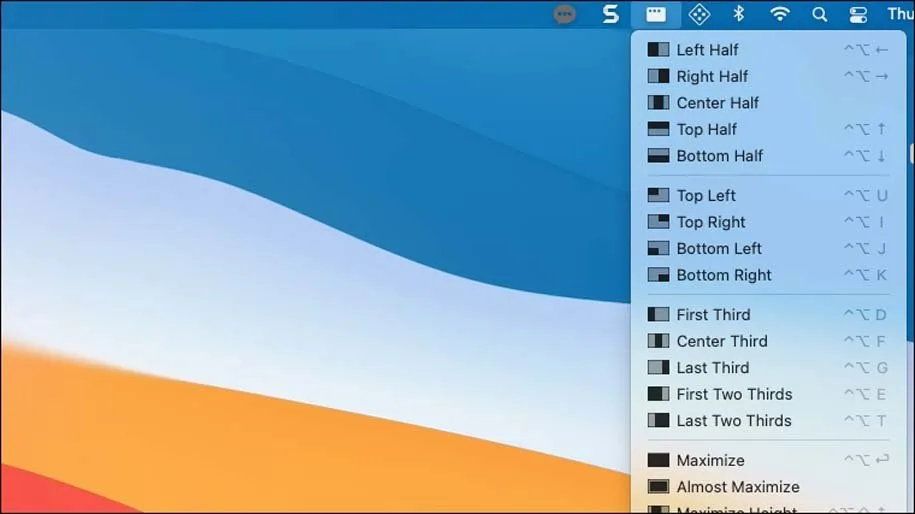915x514 pixels.
Task: Open Control Center toggles icon
Action: pyautogui.click(x=858, y=14)
